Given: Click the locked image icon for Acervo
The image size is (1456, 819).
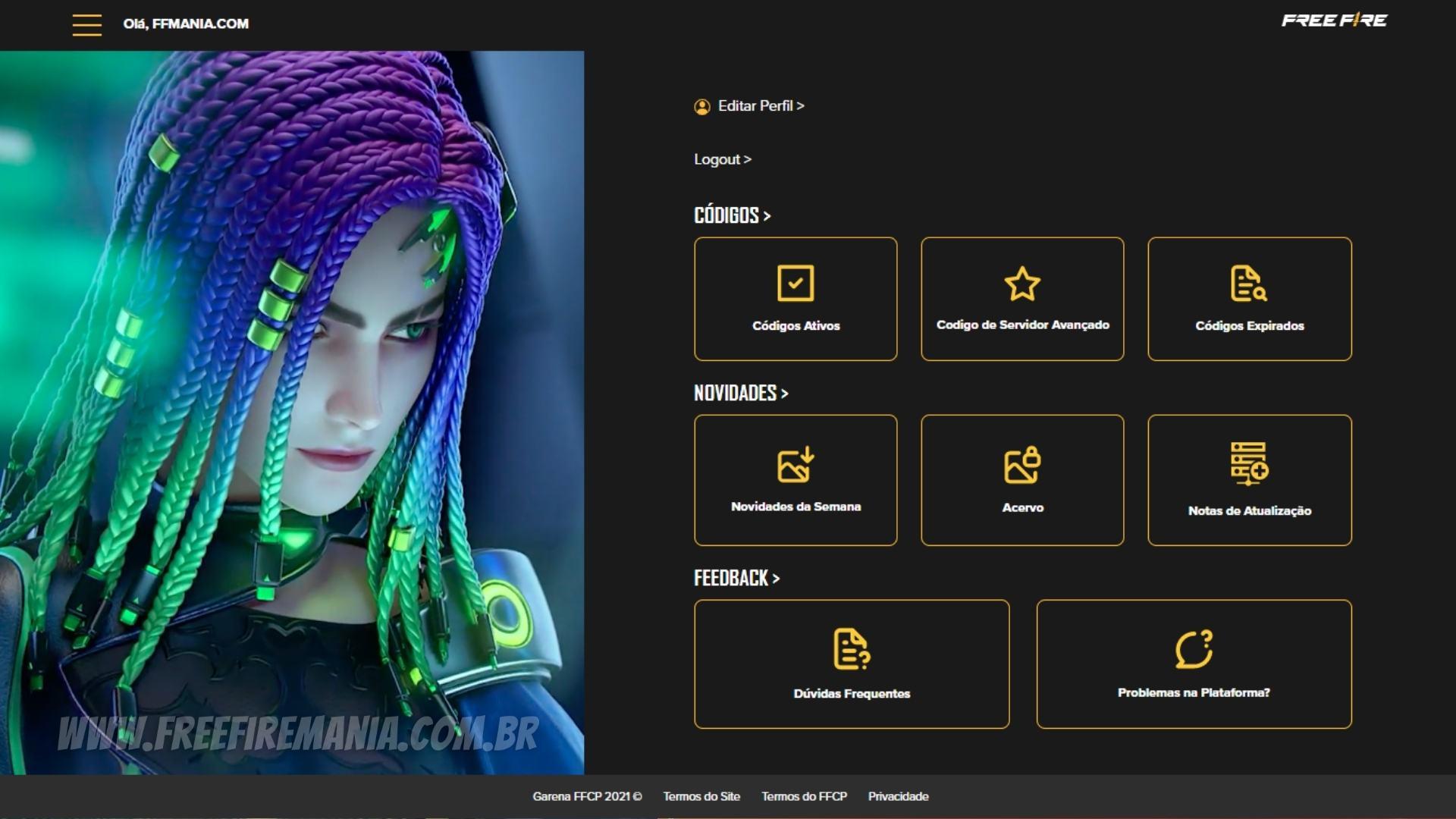Looking at the screenshot, I should (1022, 464).
